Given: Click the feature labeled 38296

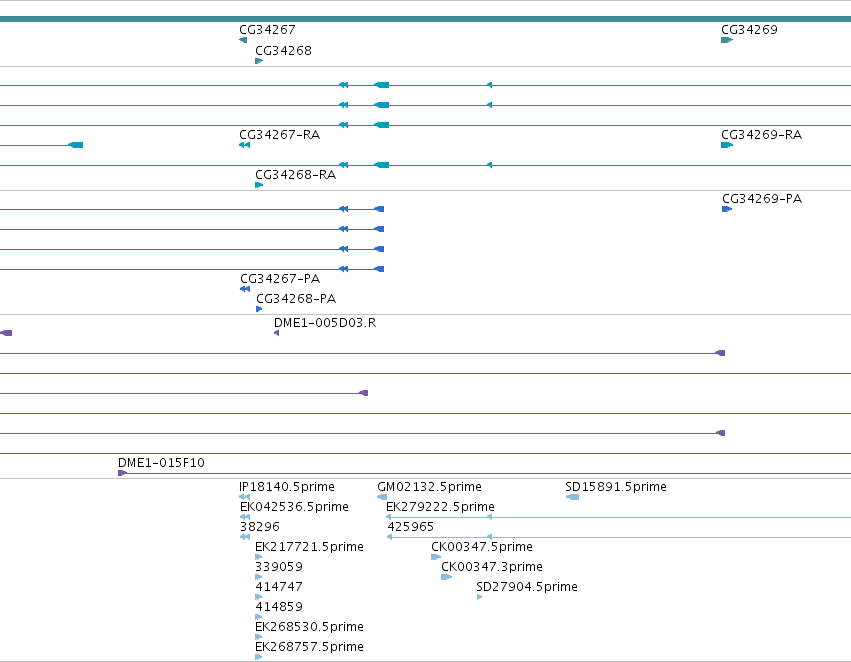Looking at the screenshot, I should coord(245,537).
